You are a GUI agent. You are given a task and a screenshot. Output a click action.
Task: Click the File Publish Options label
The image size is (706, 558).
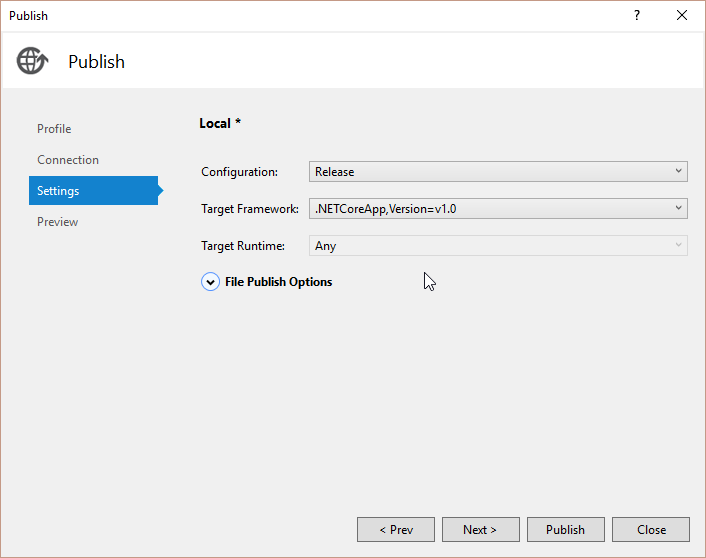(x=278, y=282)
